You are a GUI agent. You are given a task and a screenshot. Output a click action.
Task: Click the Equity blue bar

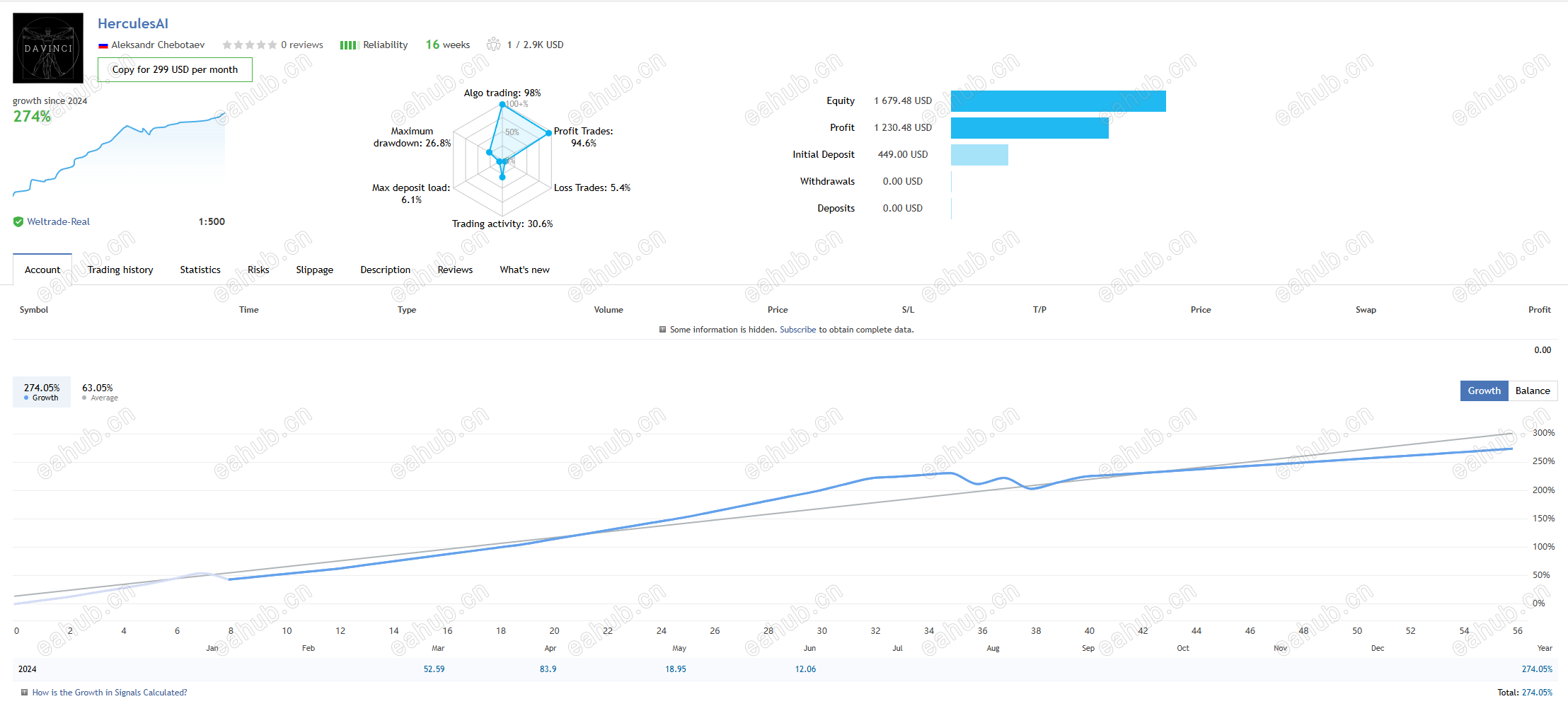tap(1058, 101)
